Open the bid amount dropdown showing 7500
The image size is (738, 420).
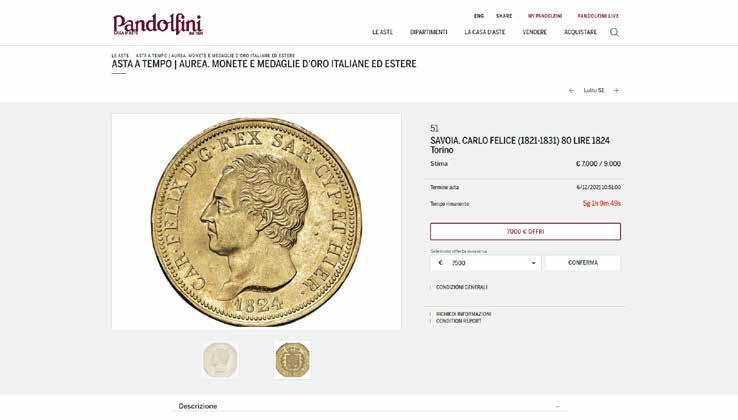(x=486, y=263)
